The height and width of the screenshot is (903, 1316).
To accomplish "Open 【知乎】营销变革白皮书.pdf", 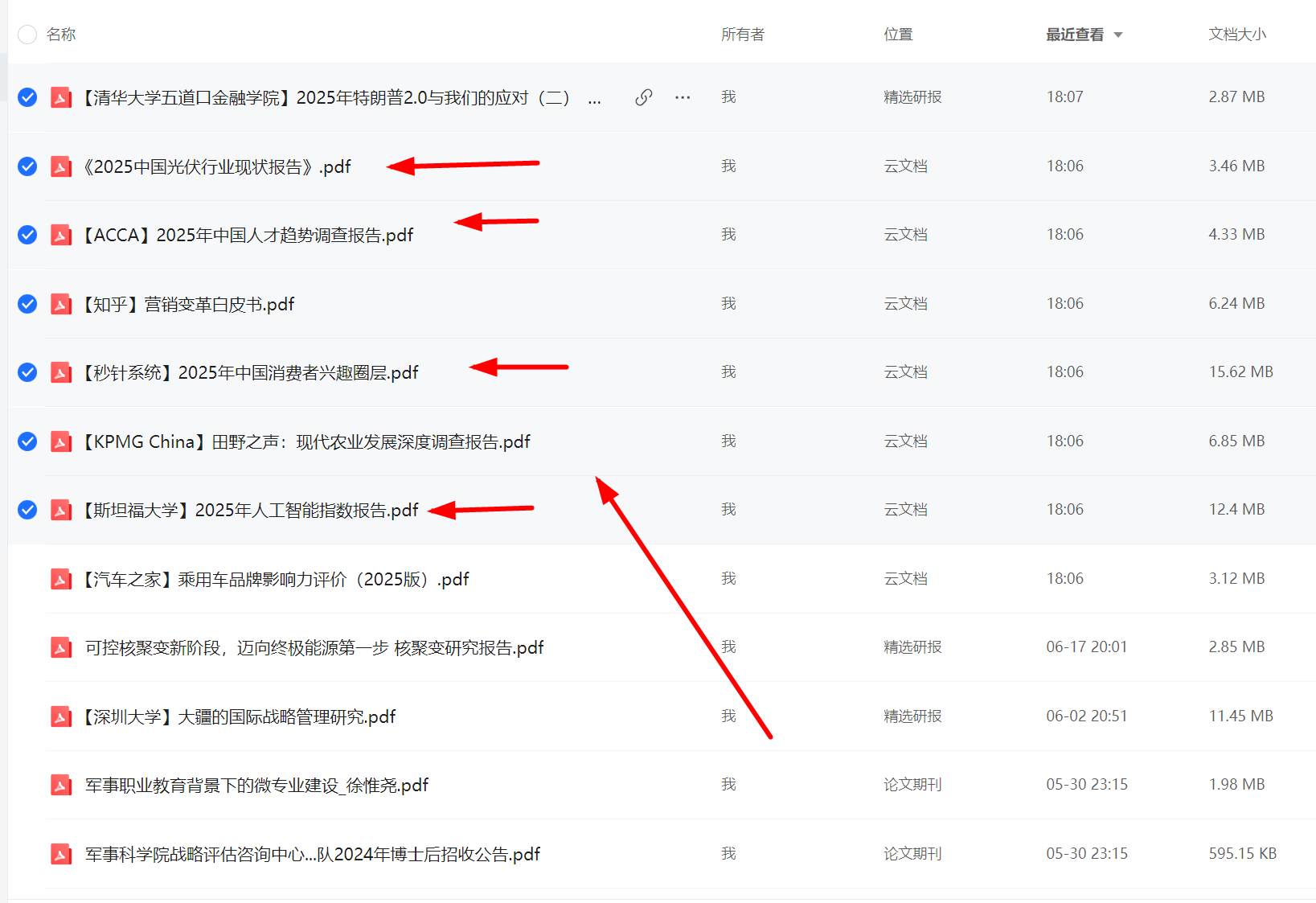I will [189, 304].
